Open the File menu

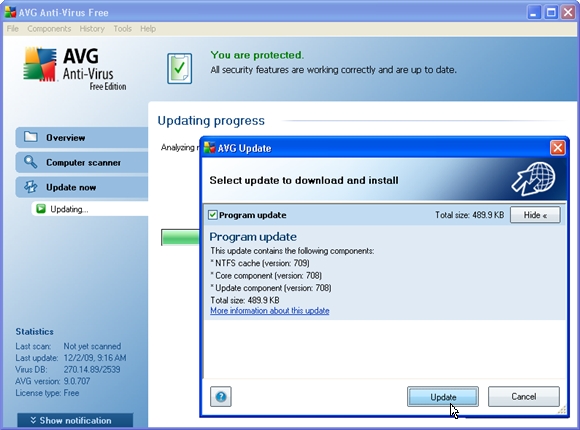click(x=13, y=28)
